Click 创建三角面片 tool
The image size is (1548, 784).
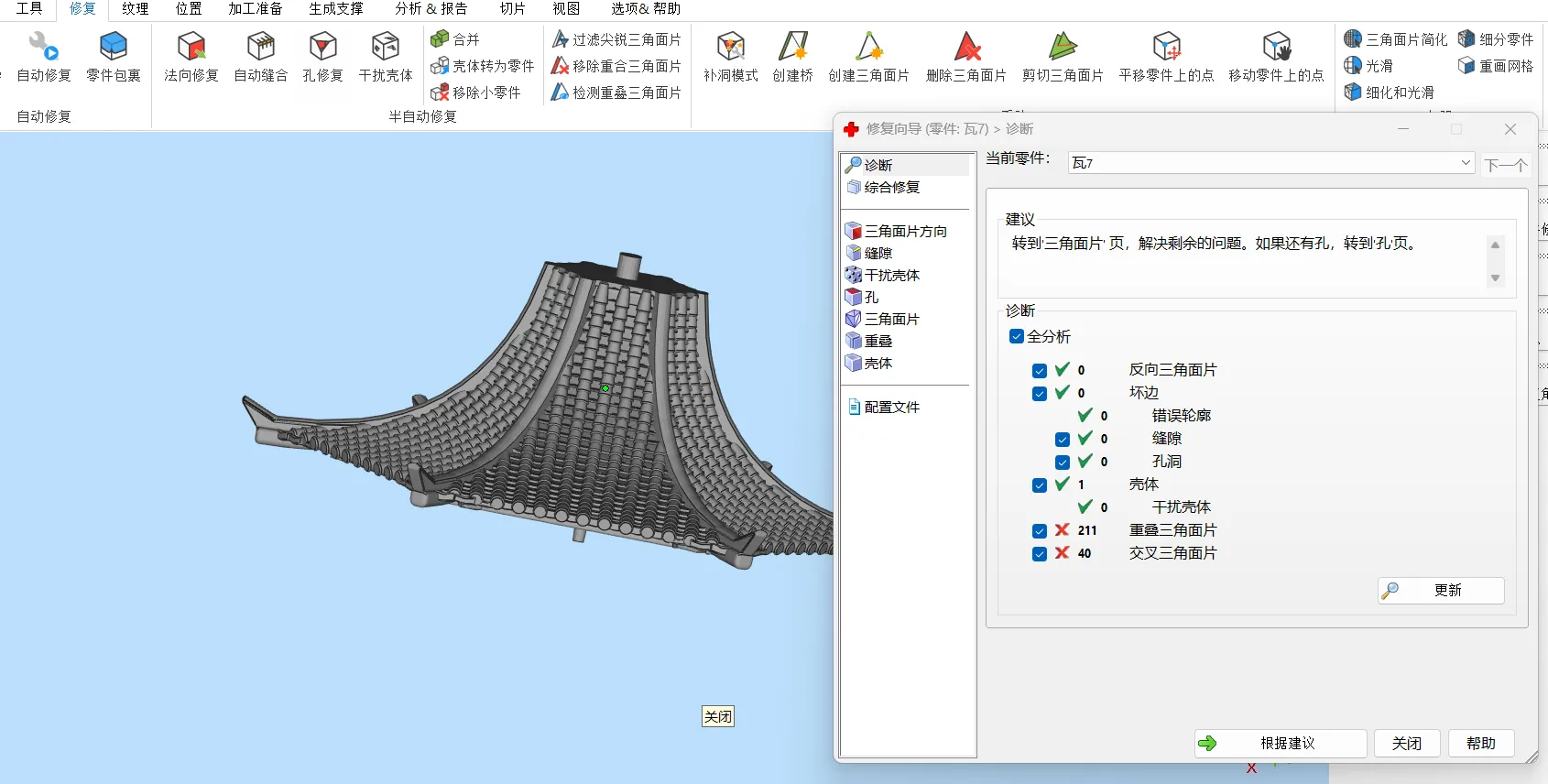coord(869,57)
